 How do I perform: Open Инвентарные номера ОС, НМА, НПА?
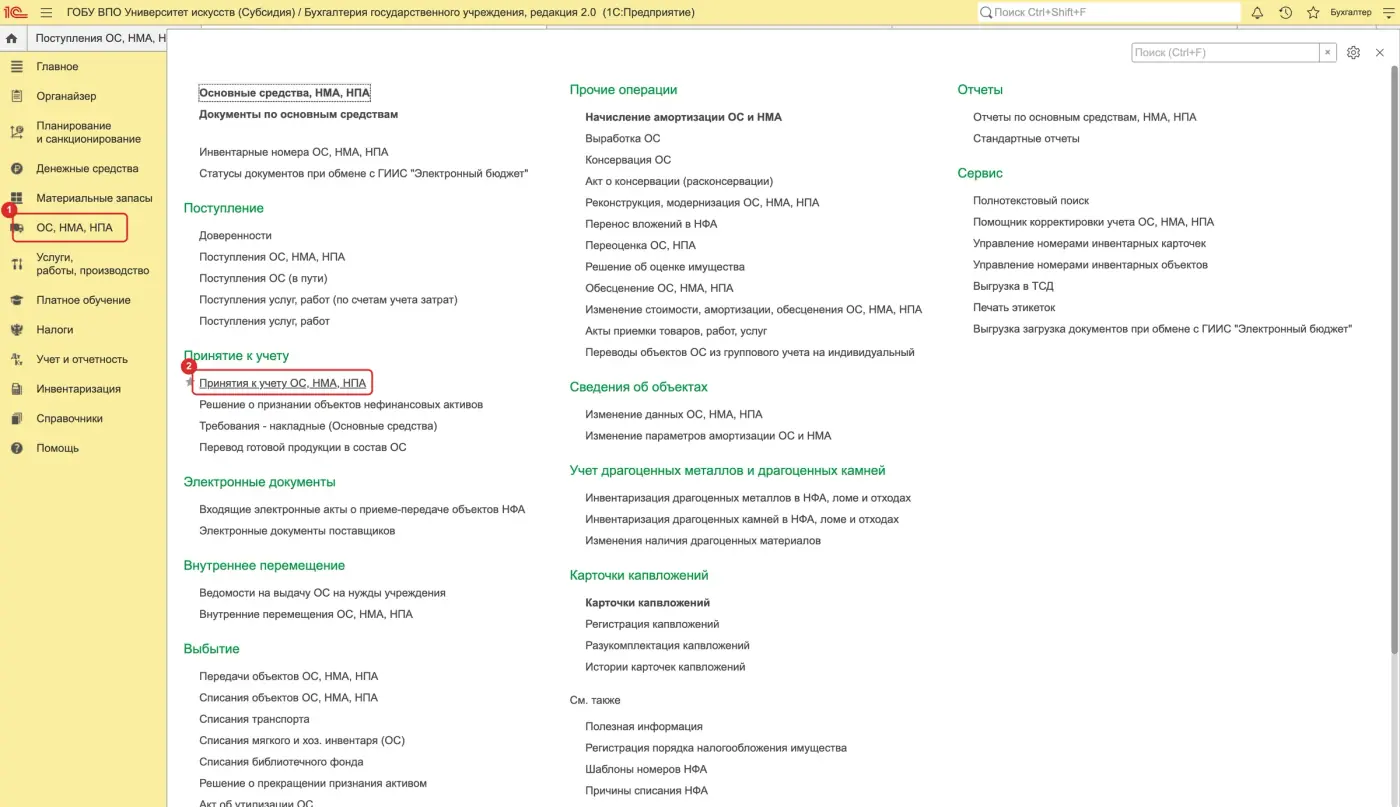pyautogui.click(x=294, y=152)
